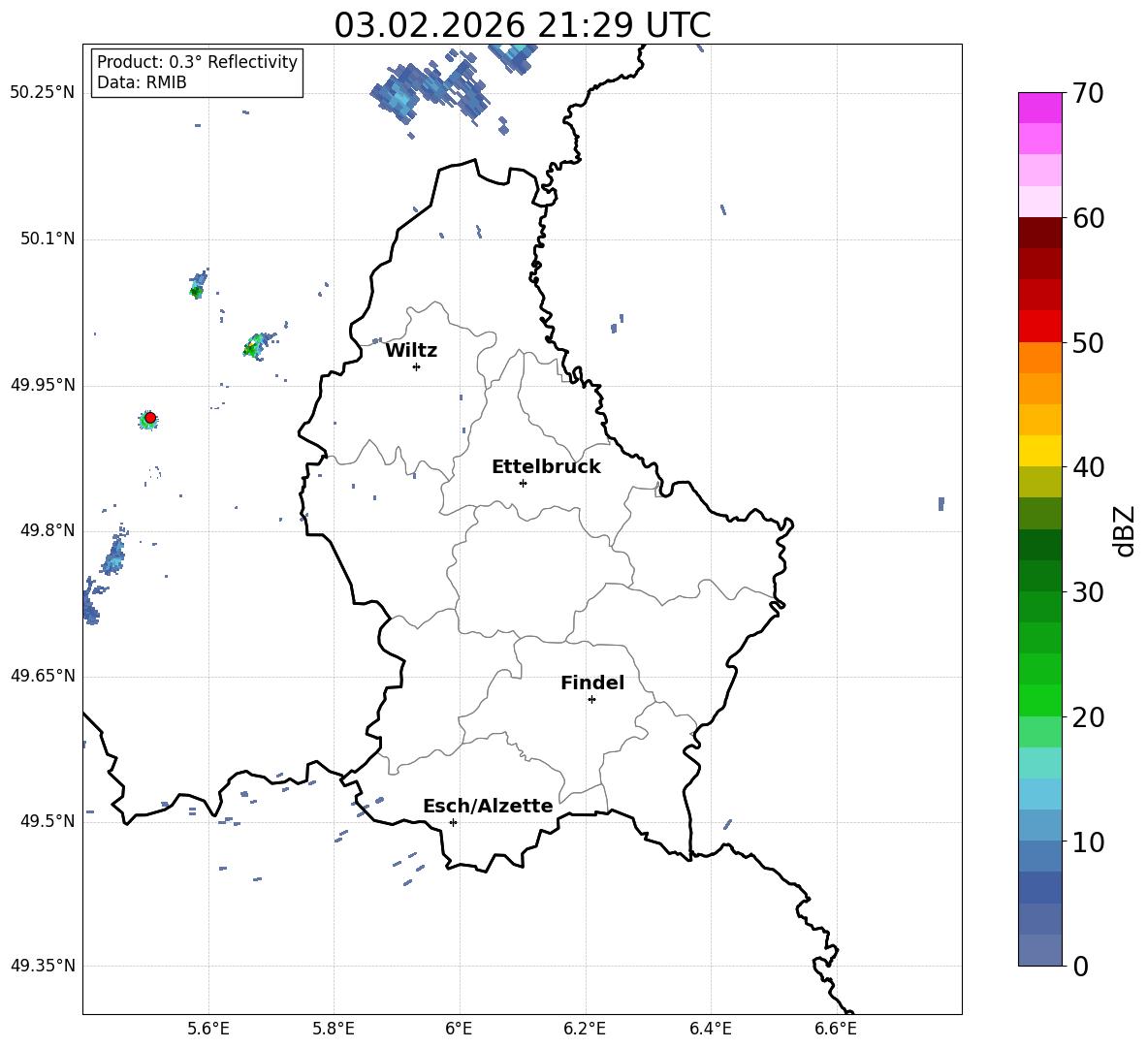Click the bright red colorbar swatch
This screenshot has width=1148, height=1048.
tap(1039, 327)
